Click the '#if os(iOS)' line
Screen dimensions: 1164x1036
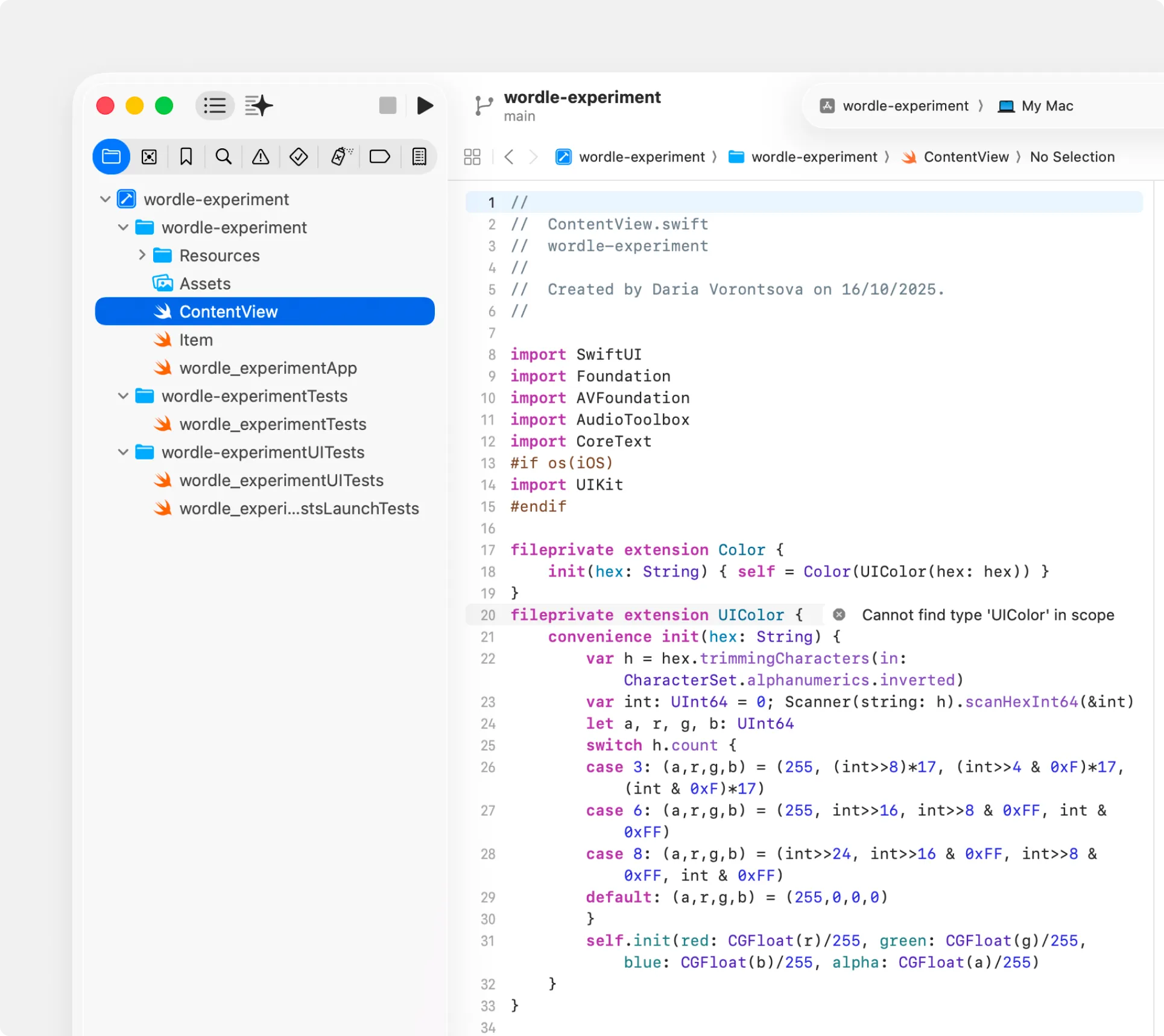561,463
